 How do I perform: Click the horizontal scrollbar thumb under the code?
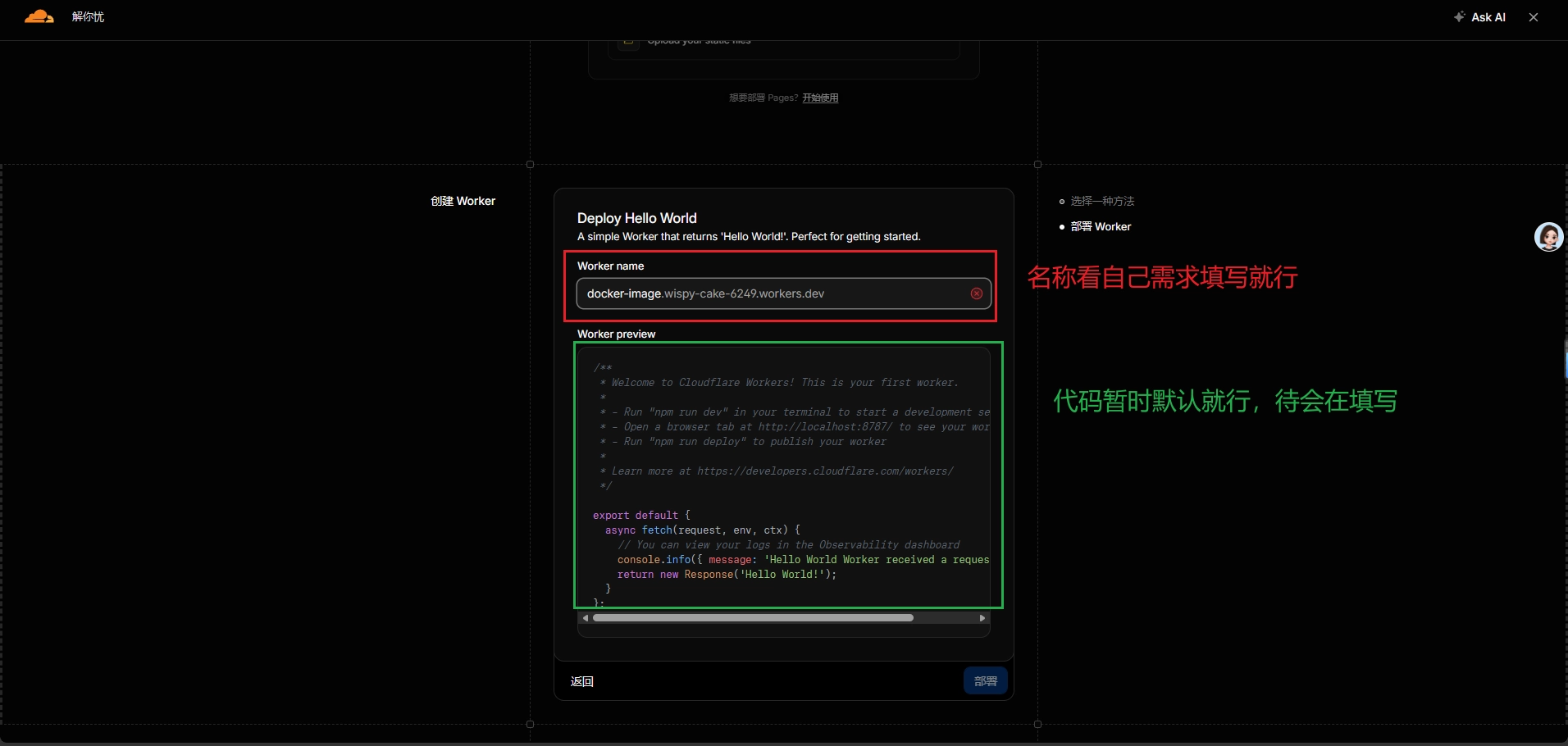[x=753, y=618]
